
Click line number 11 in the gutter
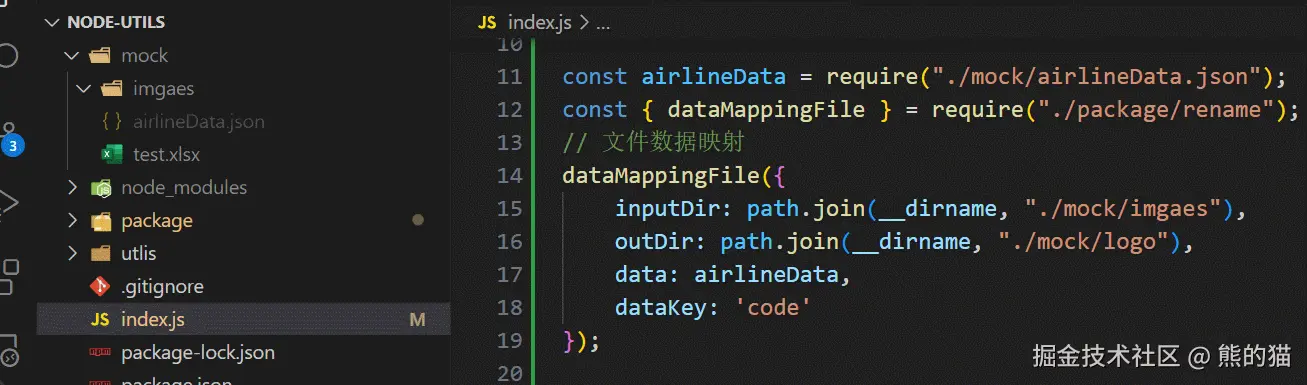[509, 77]
